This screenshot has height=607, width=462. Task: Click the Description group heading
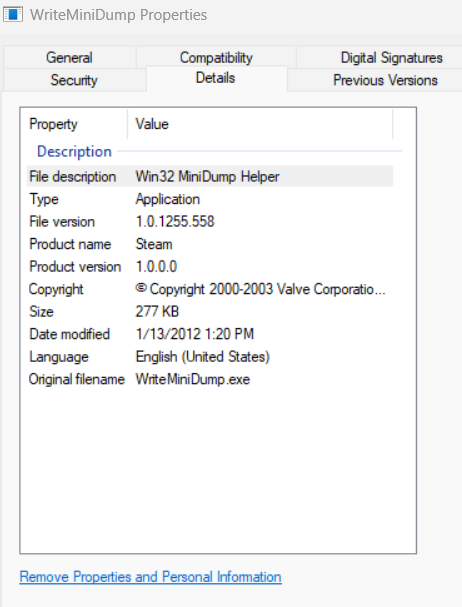pyautogui.click(x=74, y=151)
